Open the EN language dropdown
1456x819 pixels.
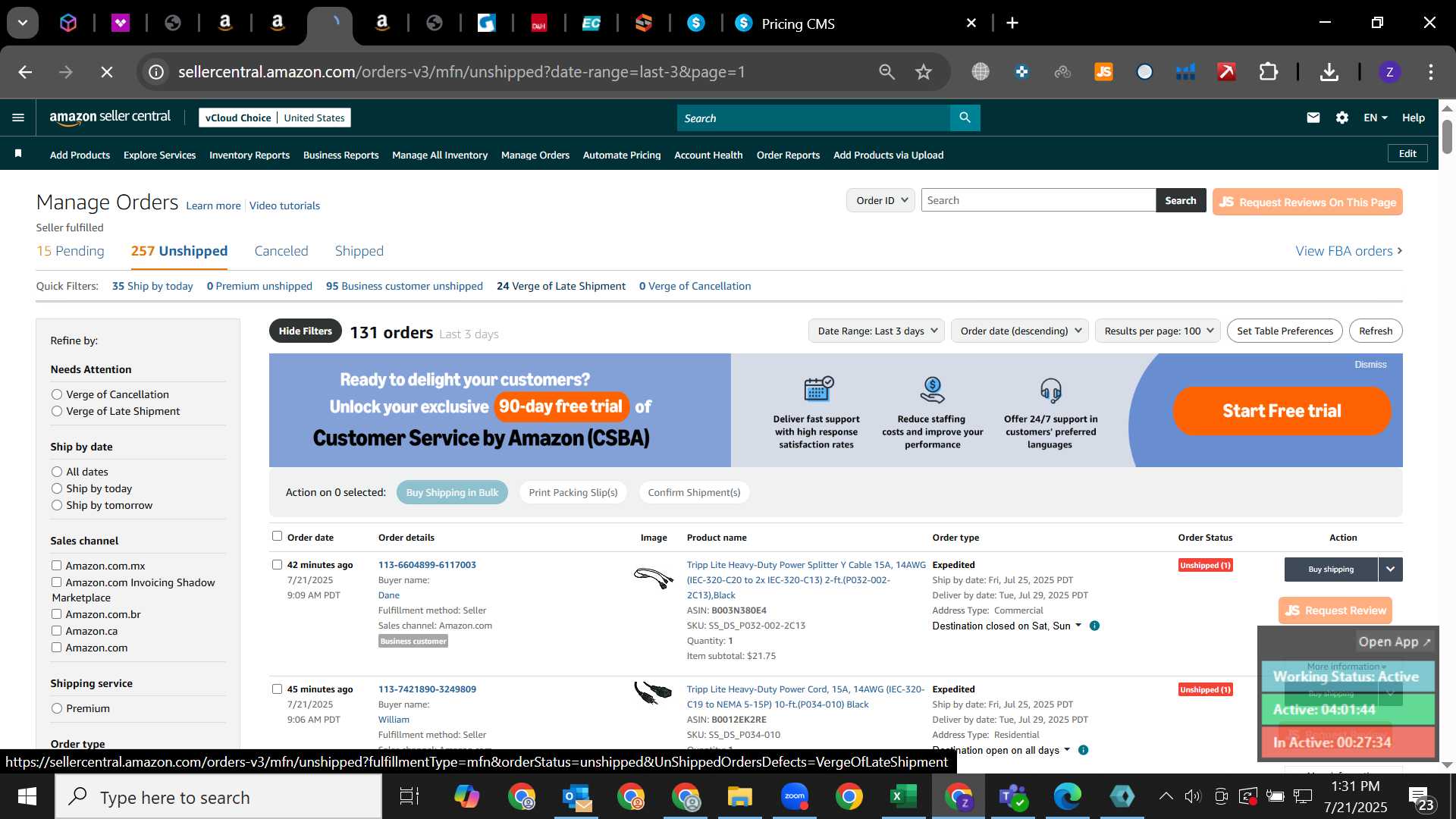pos(1375,118)
